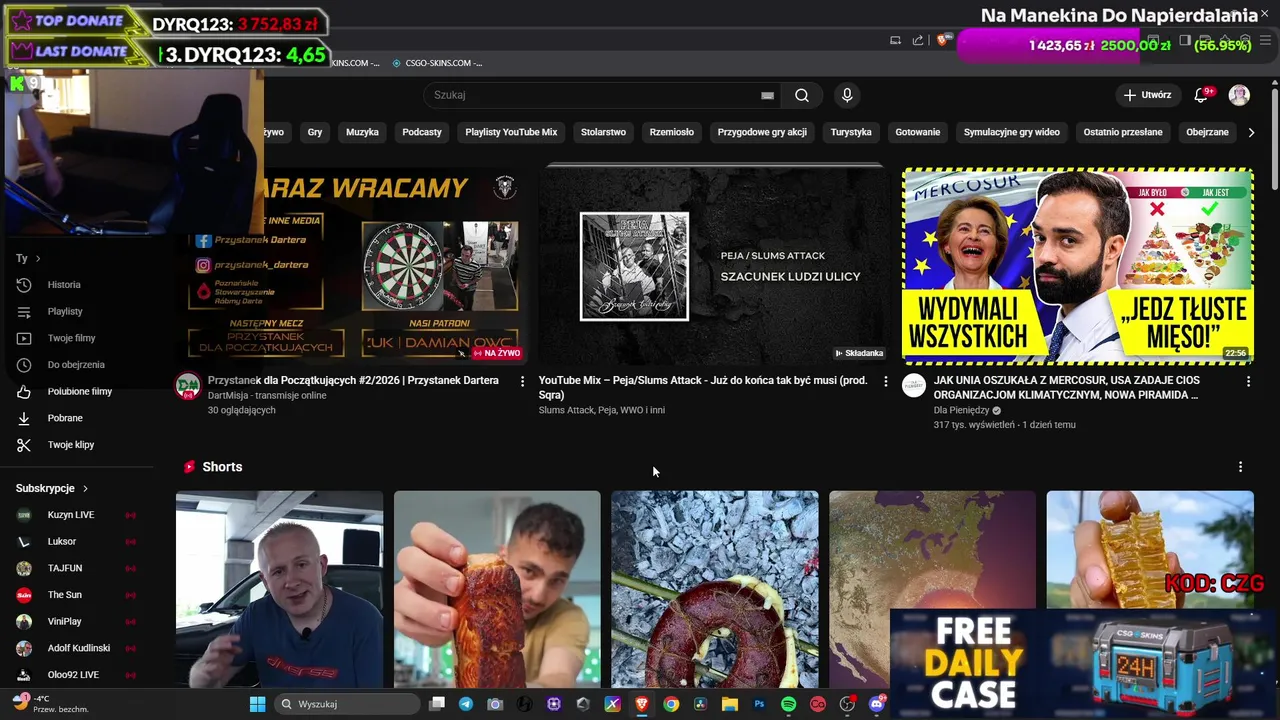Click the Windows taskbar Wyszukaj search box
The width and height of the screenshot is (1280, 720).
pyautogui.click(x=346, y=704)
